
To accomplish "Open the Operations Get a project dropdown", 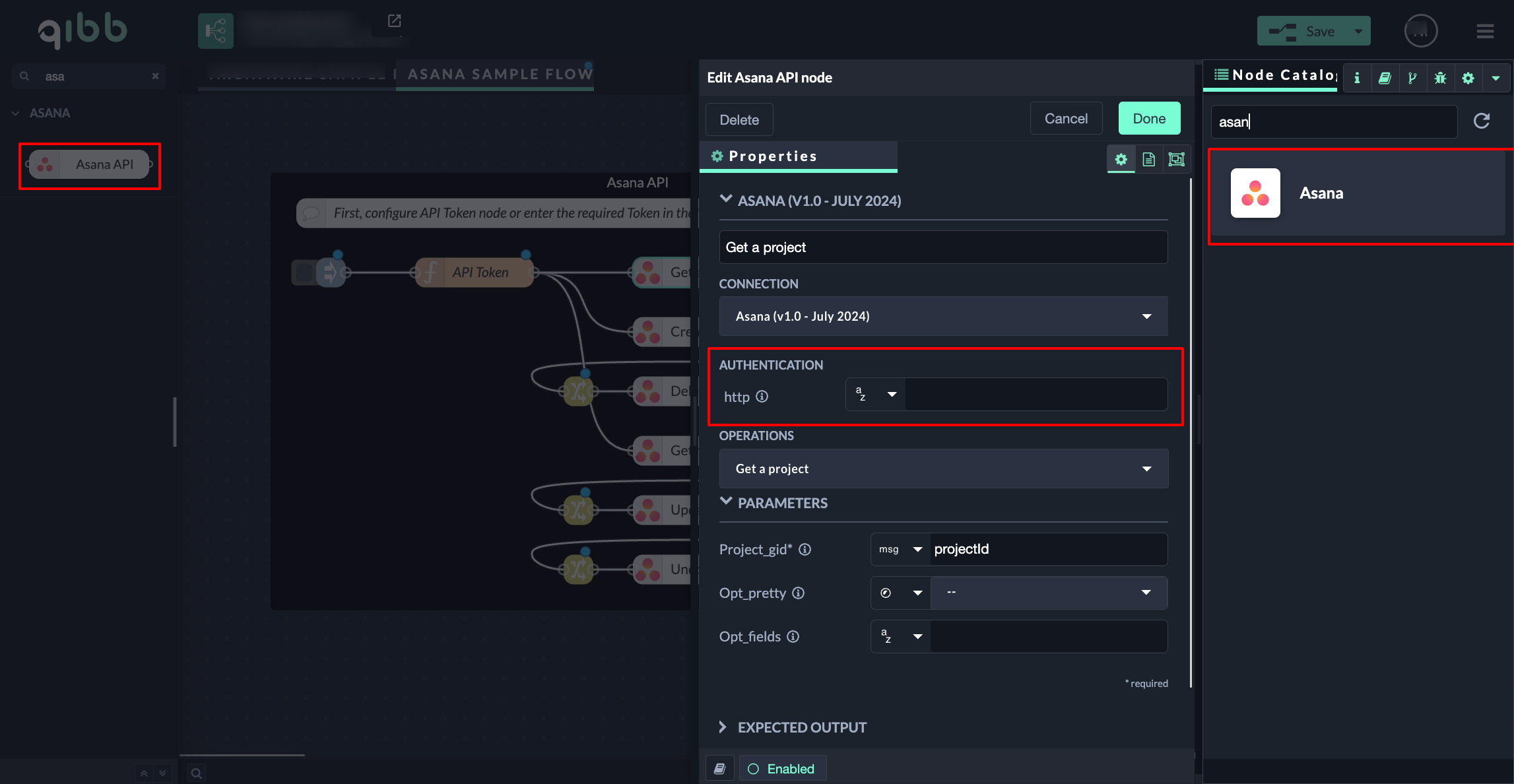I will (x=943, y=469).
